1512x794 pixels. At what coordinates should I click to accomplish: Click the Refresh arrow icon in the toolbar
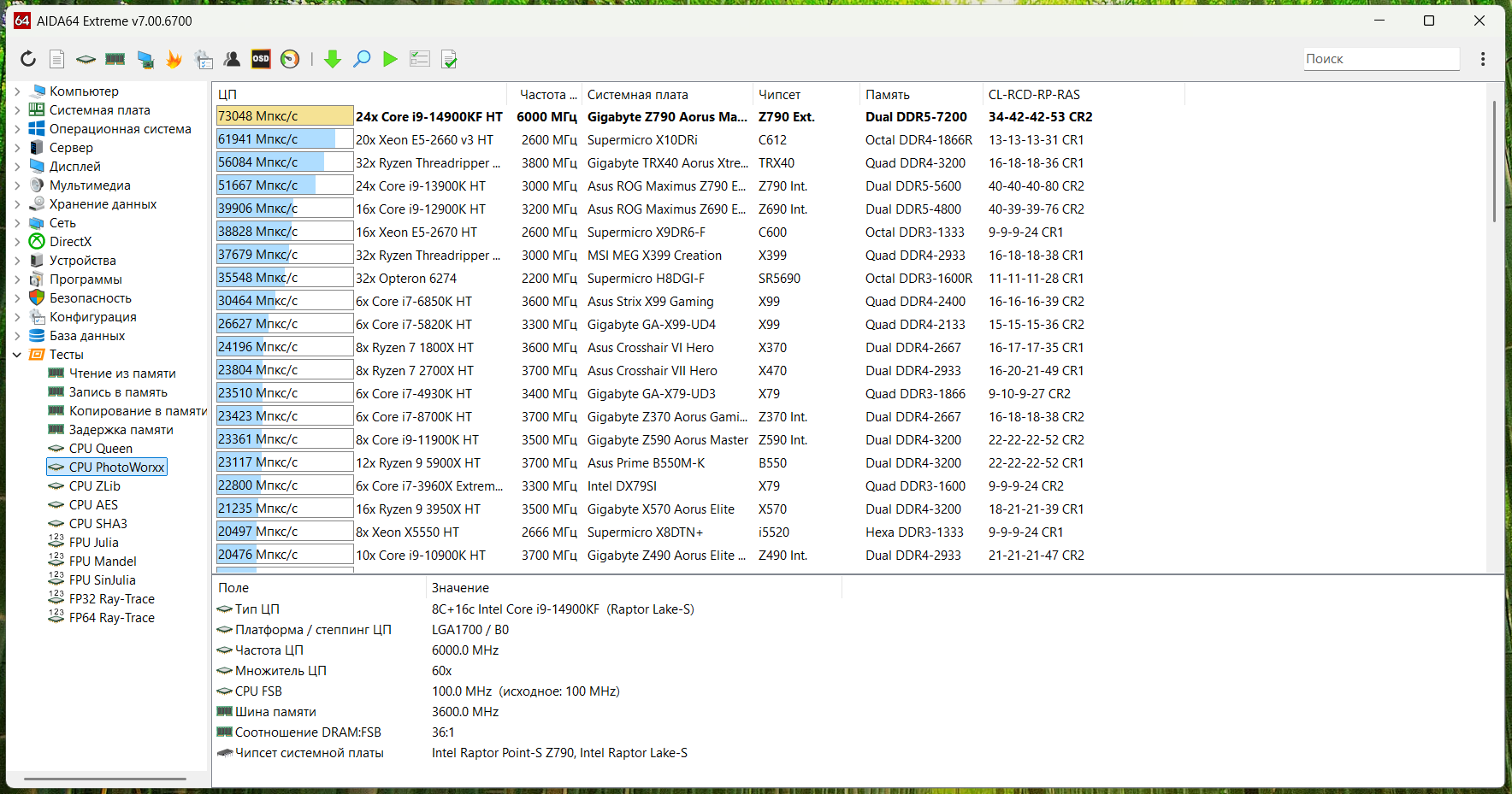click(x=28, y=59)
